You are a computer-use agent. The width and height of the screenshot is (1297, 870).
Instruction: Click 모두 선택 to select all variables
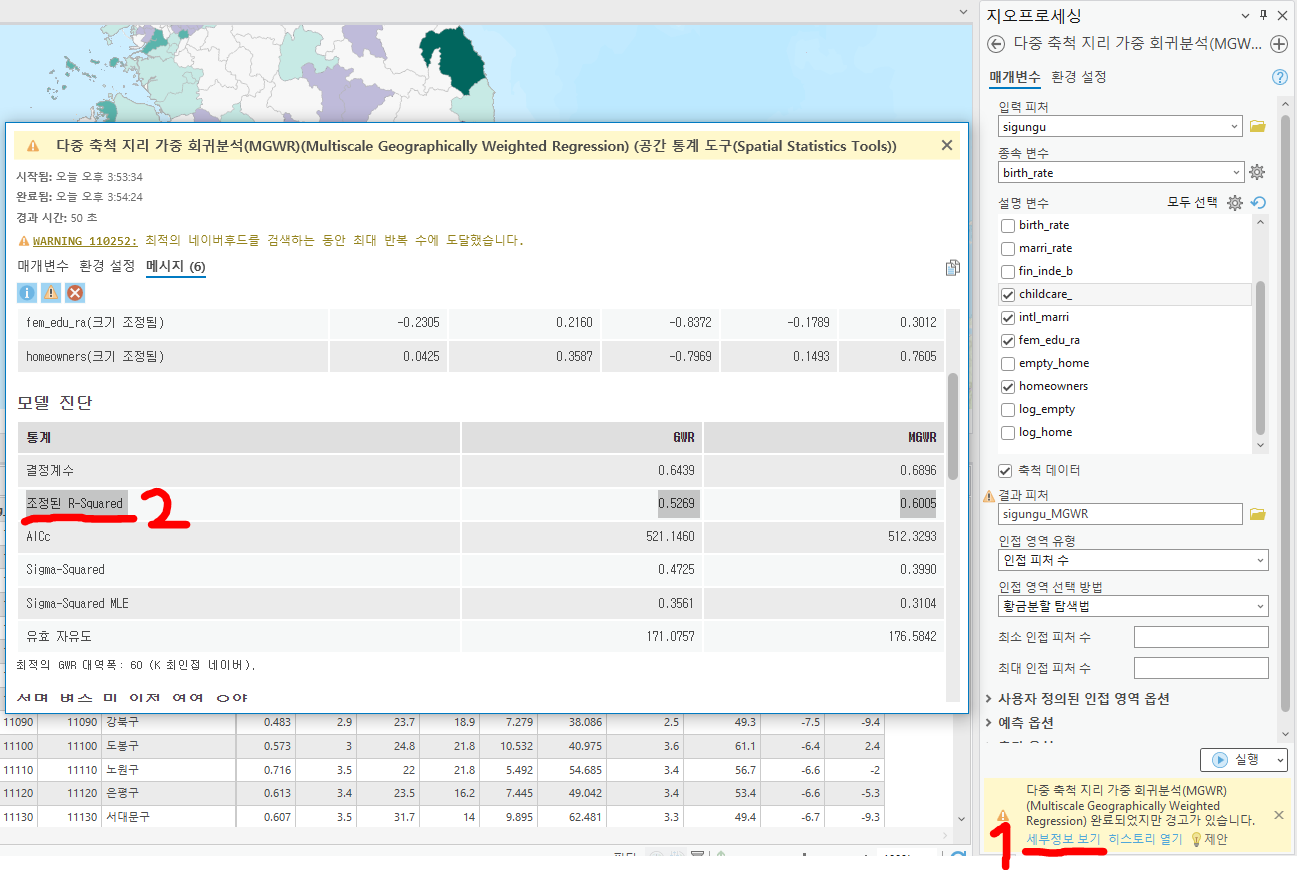tap(1193, 202)
